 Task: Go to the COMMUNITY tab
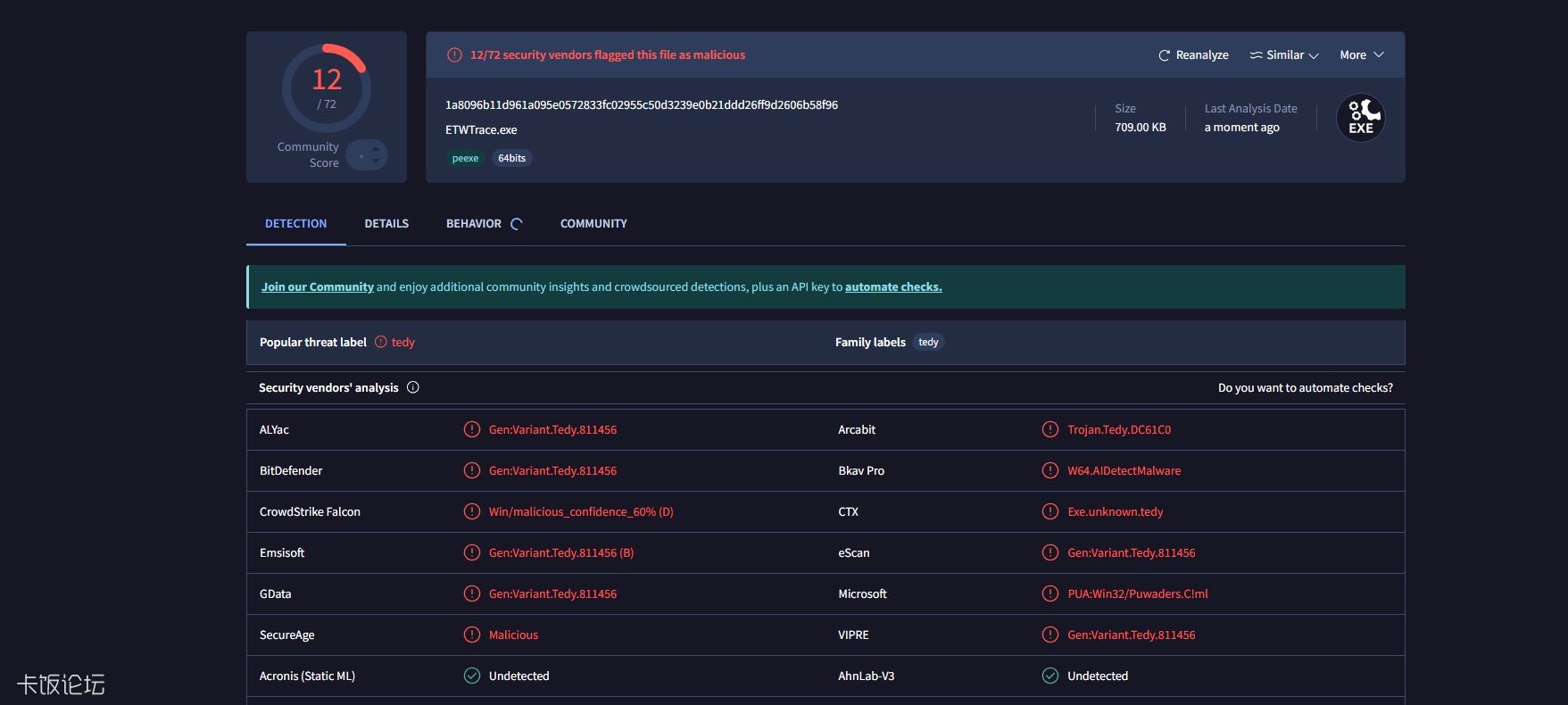tap(593, 224)
